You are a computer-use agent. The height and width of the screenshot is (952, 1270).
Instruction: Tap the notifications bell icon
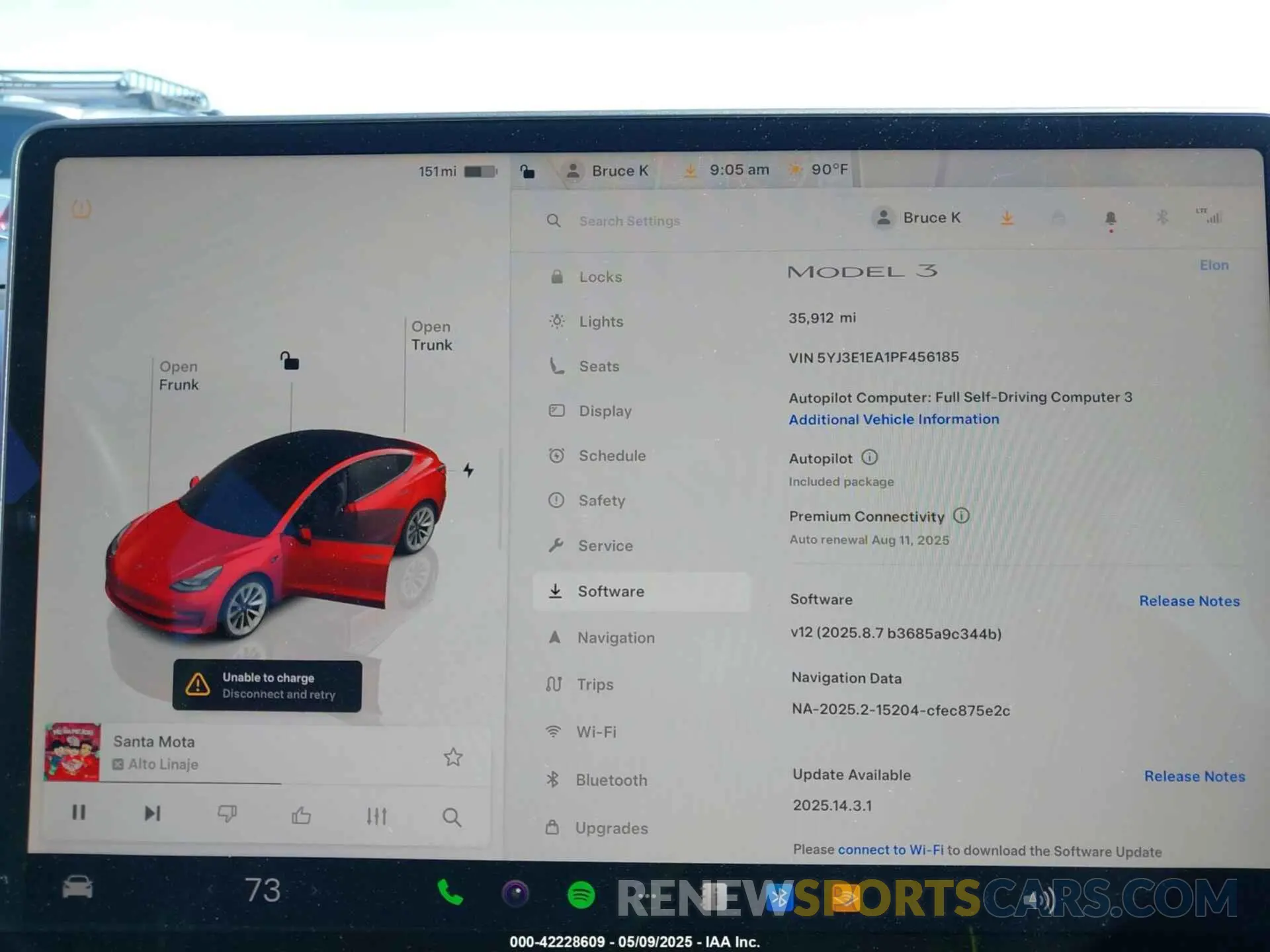coord(1111,219)
